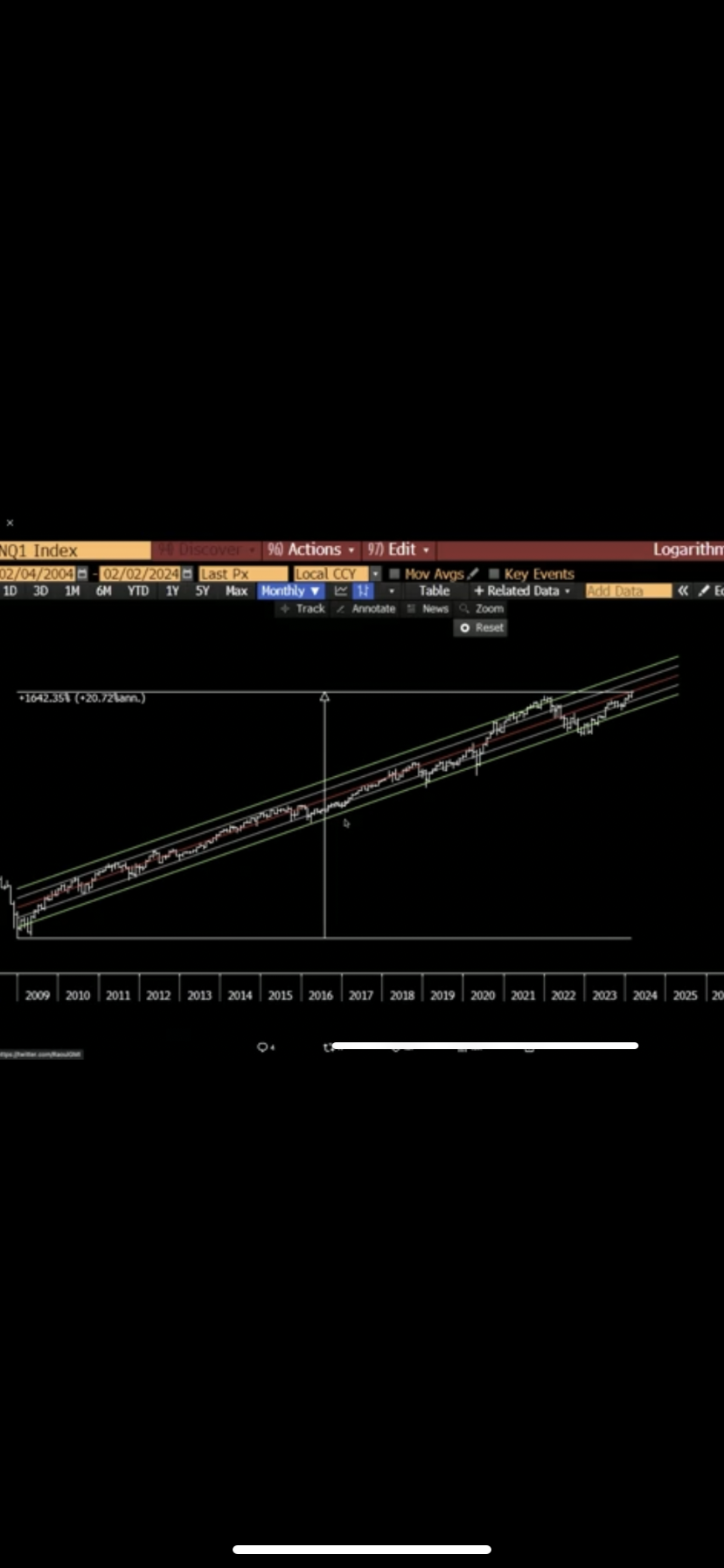Image resolution: width=724 pixels, height=1568 pixels.
Task: Open the 97) Edit menu
Action: (398, 549)
